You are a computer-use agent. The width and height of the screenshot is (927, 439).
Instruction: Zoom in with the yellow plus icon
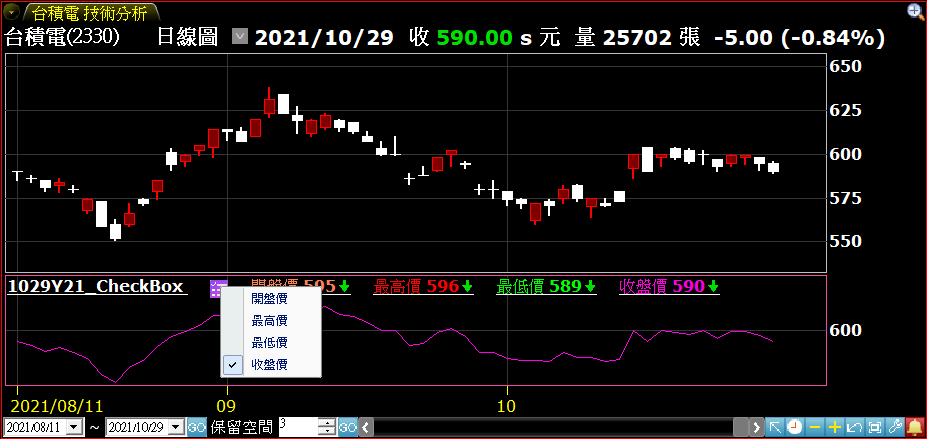[x=835, y=427]
